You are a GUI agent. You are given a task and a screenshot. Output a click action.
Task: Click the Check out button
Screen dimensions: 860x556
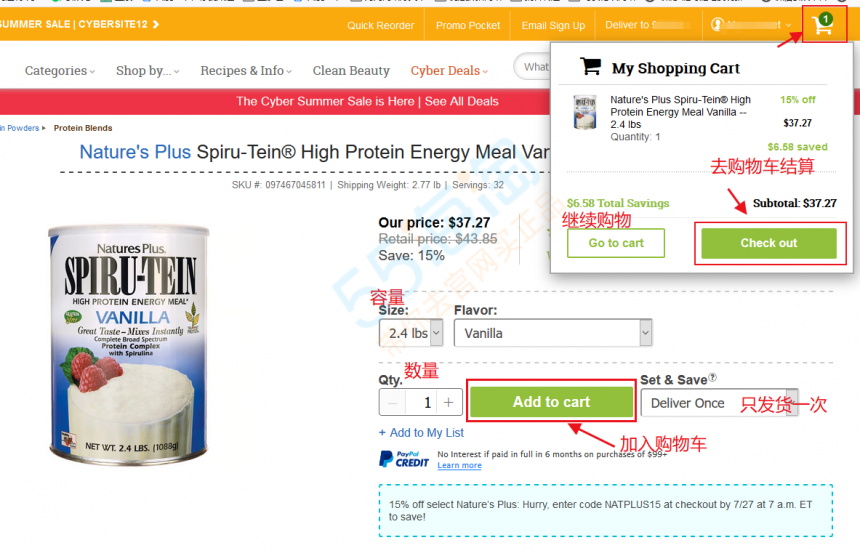point(769,243)
